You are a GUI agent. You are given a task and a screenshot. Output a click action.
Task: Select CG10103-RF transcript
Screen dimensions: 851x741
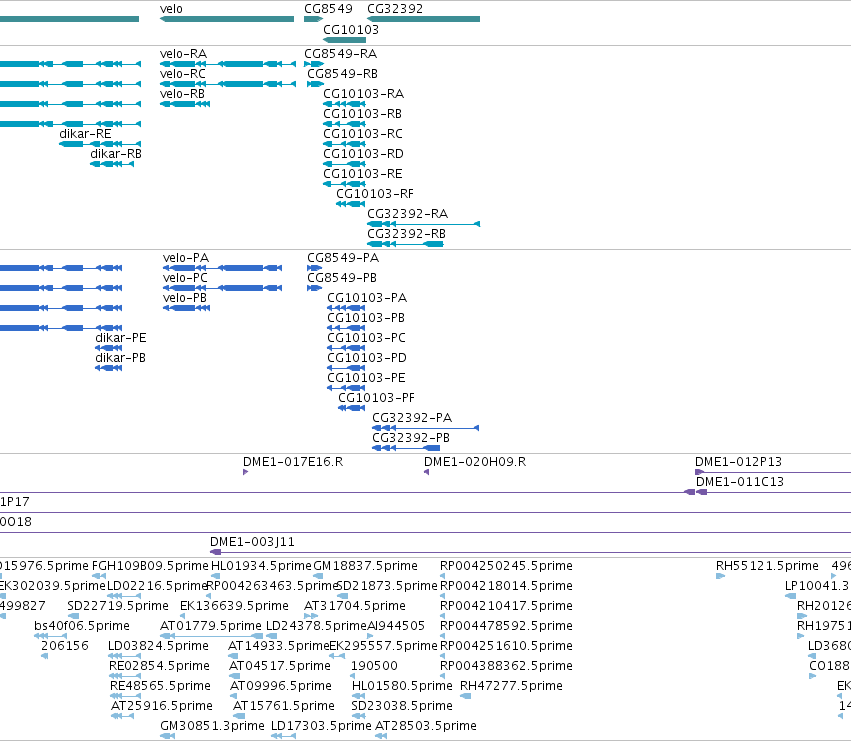[374, 194]
